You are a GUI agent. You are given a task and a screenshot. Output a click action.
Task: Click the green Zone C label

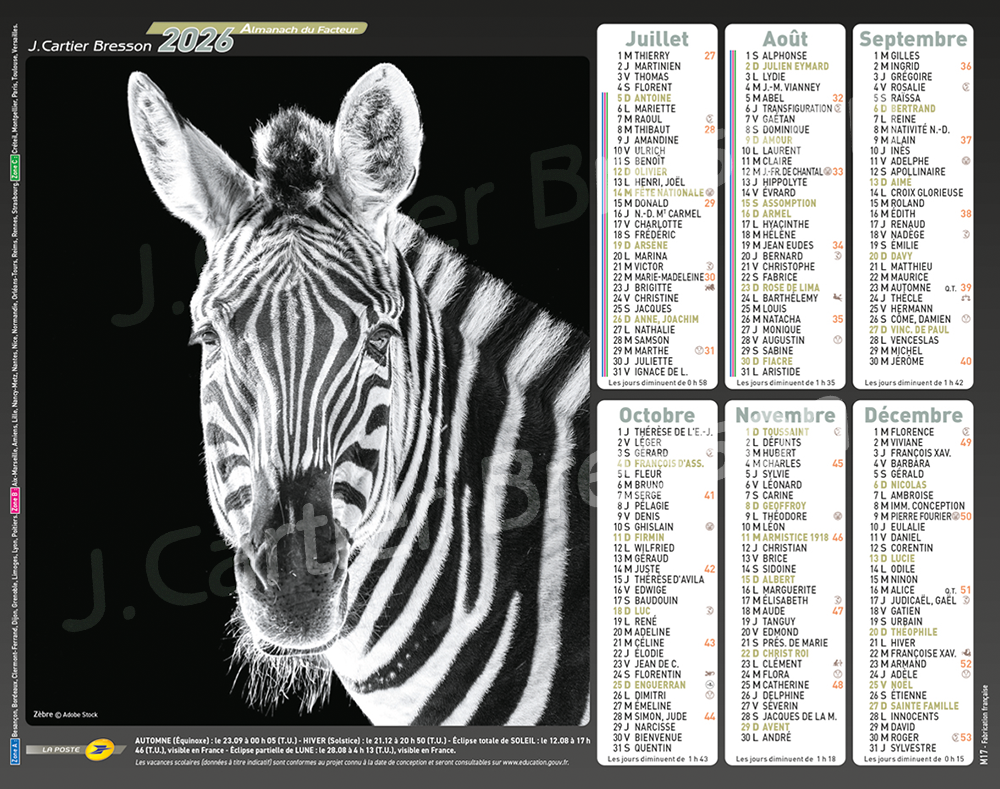point(15,169)
